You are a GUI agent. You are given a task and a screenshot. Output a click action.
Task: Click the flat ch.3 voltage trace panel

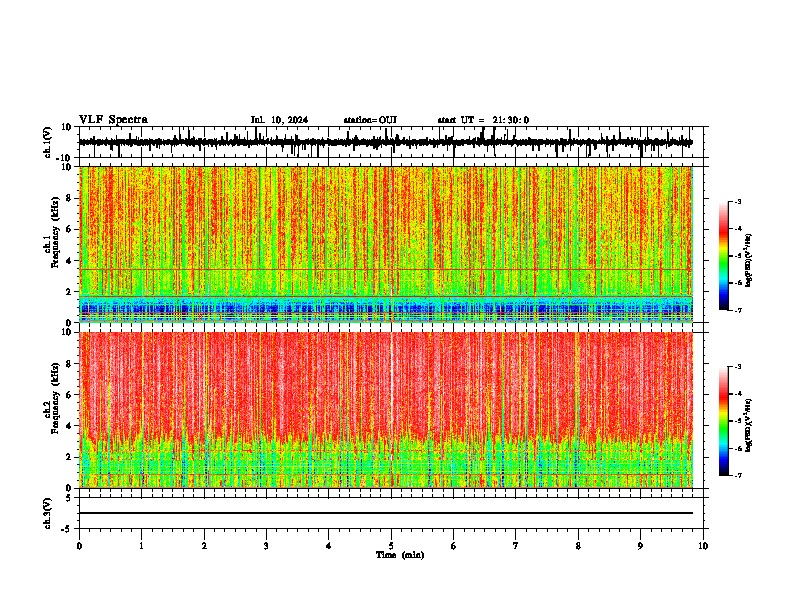click(391, 513)
